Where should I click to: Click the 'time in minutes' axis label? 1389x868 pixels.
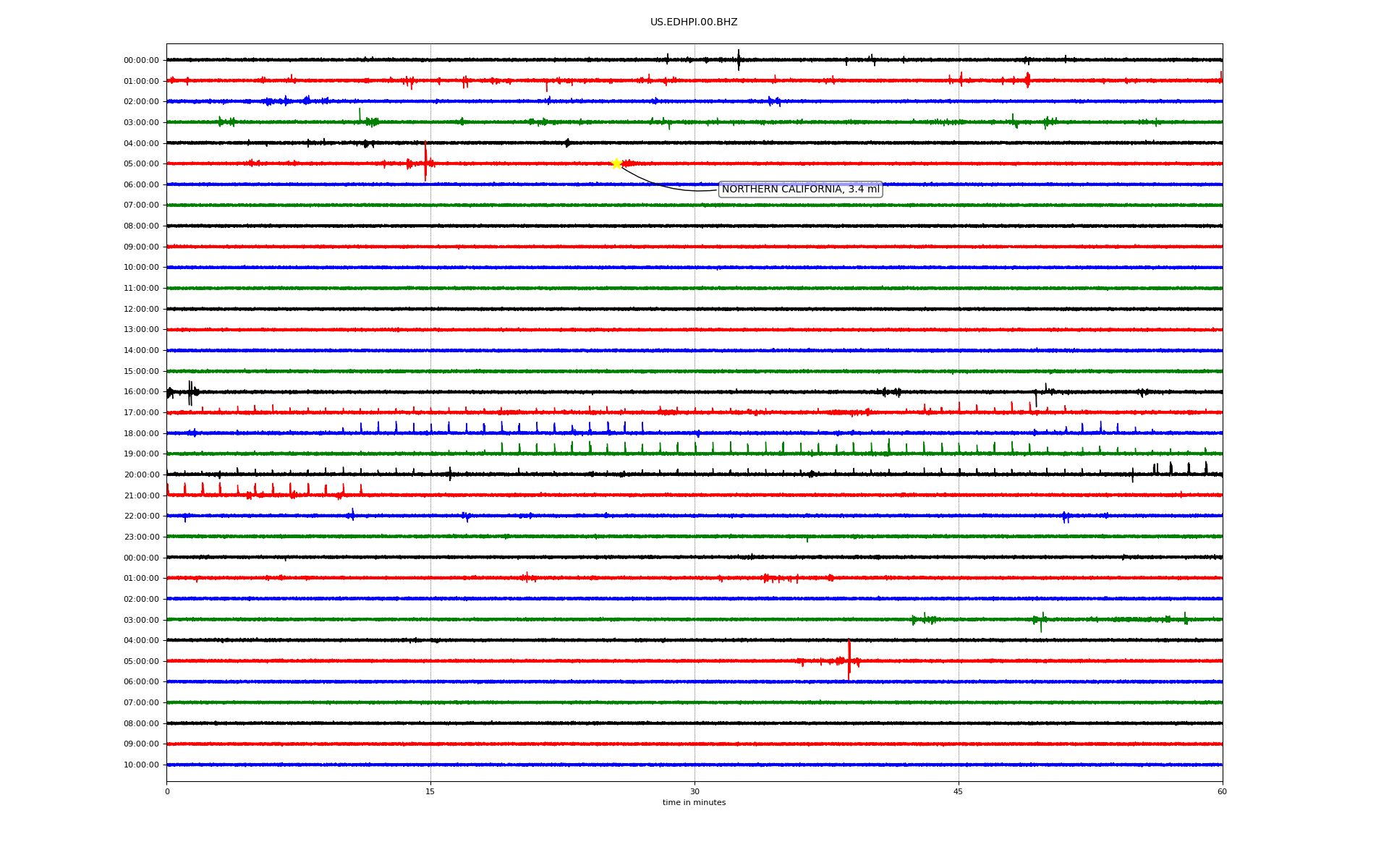click(694, 803)
